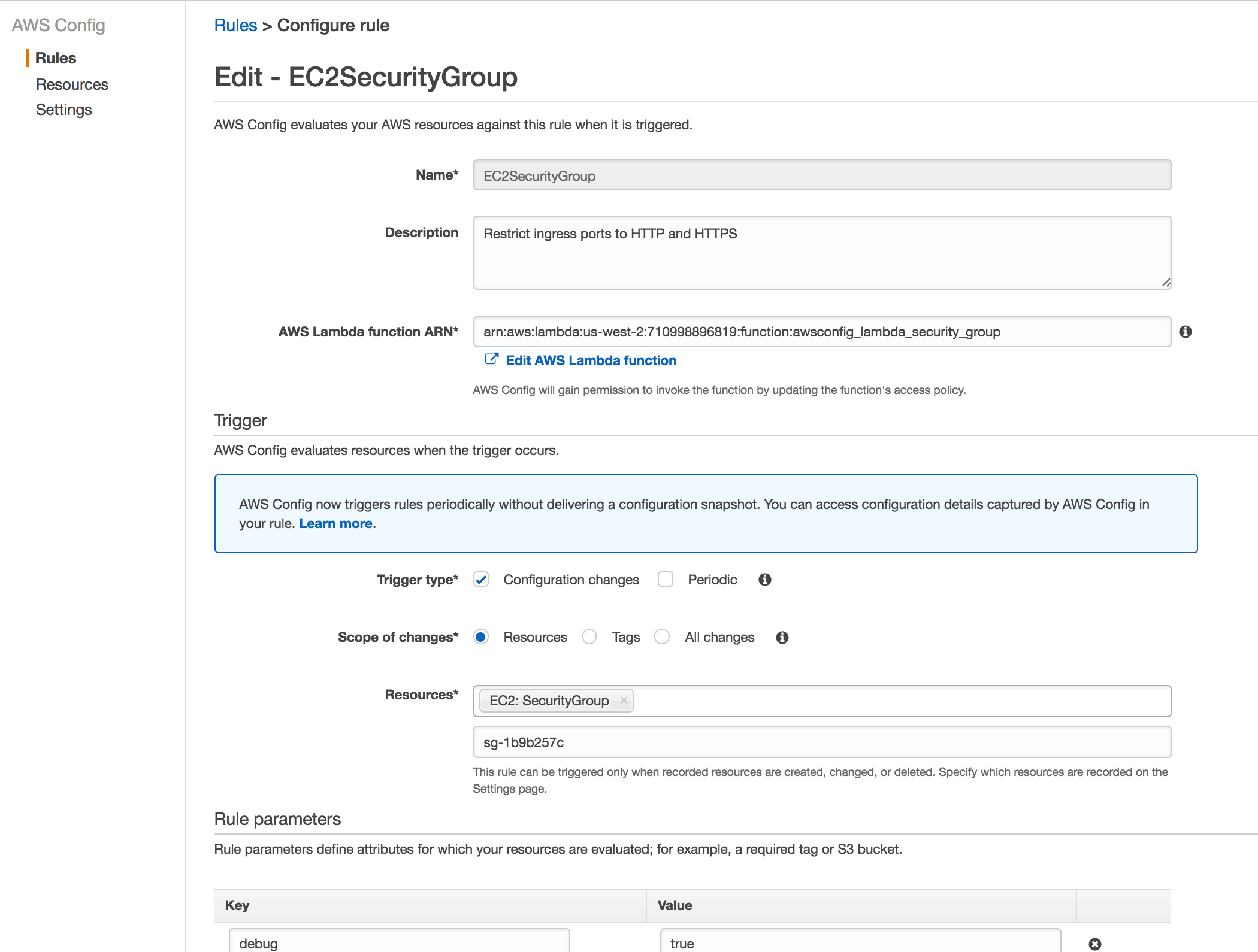Click external link icon for Lambda function

(491, 359)
